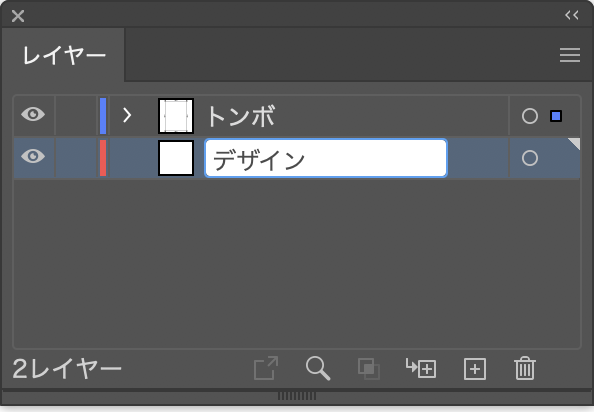Click the Export for Screens collect icon
This screenshot has width=594, height=412.
[266, 368]
